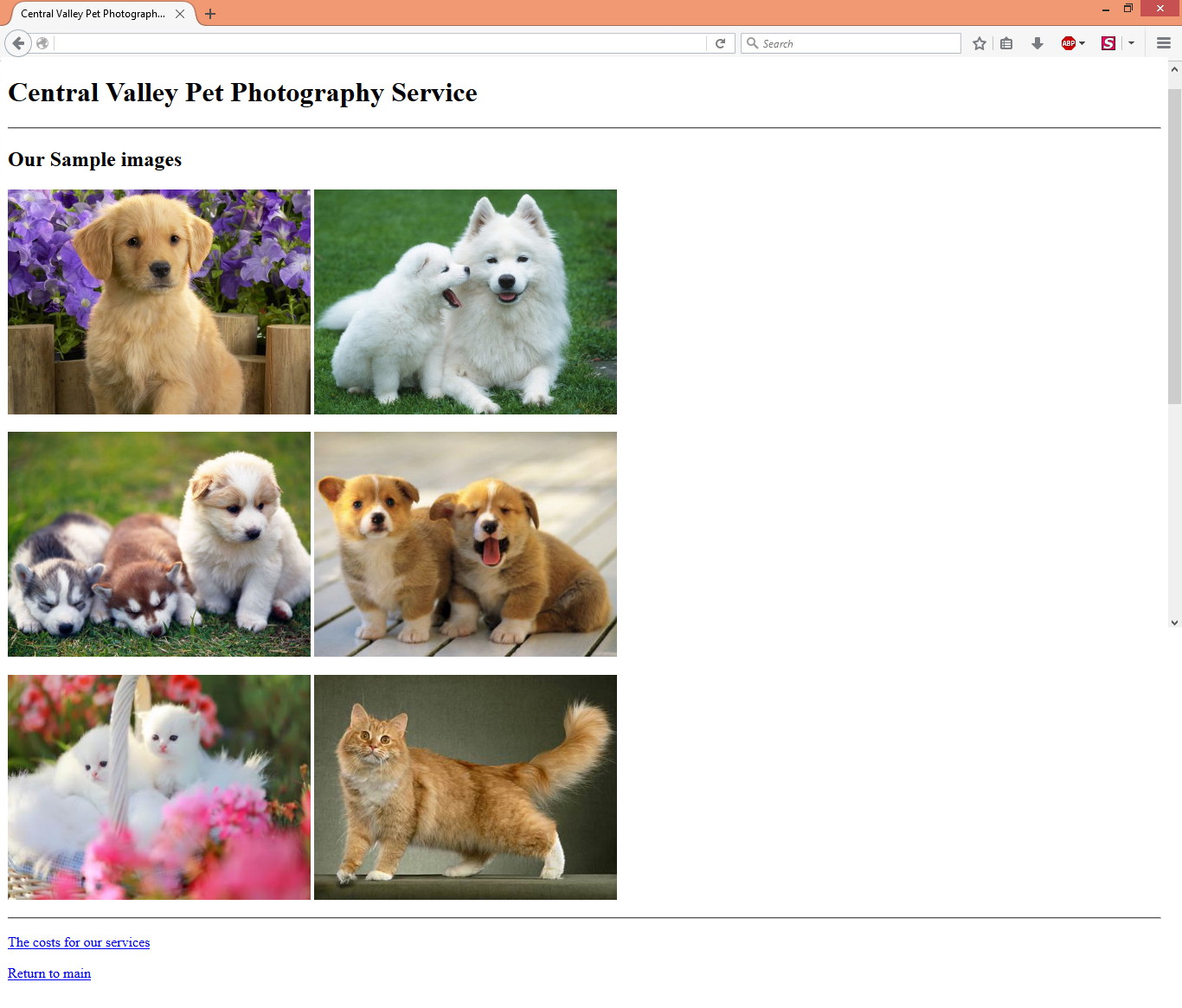Open a new tab with plus button

[210, 14]
